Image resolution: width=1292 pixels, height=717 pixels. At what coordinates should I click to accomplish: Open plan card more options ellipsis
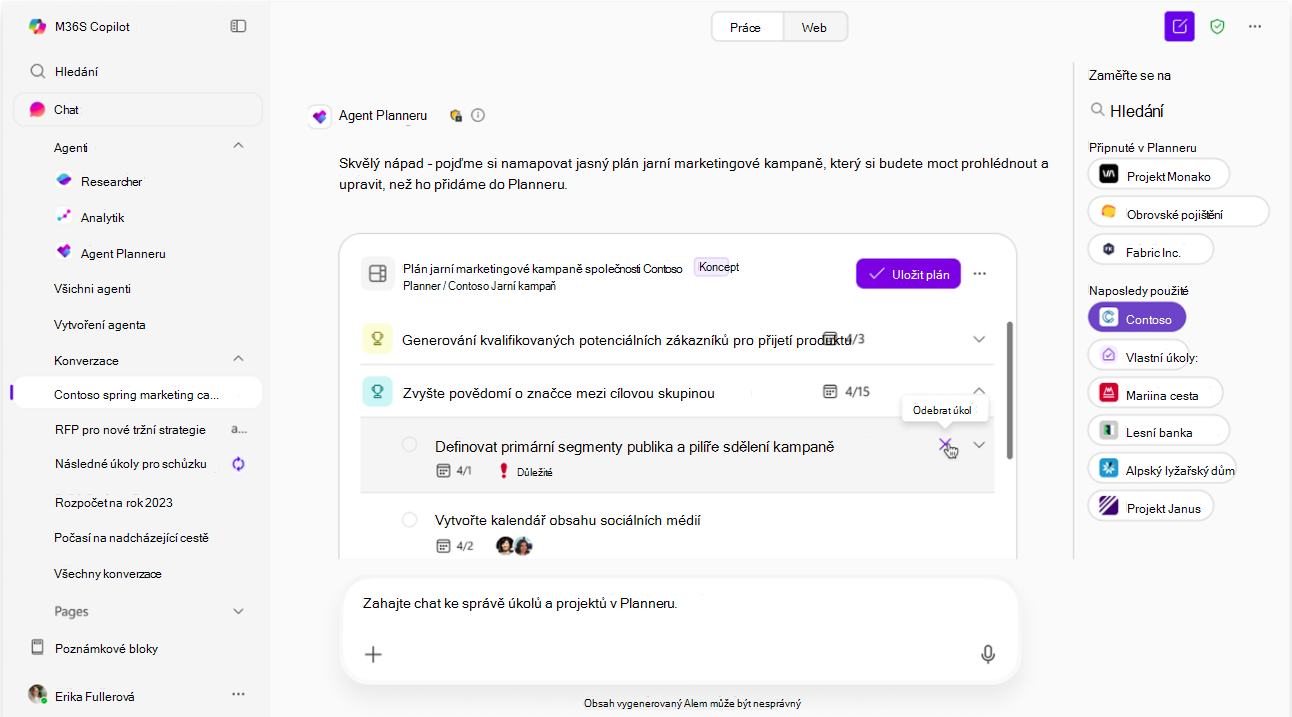pyautogui.click(x=980, y=274)
